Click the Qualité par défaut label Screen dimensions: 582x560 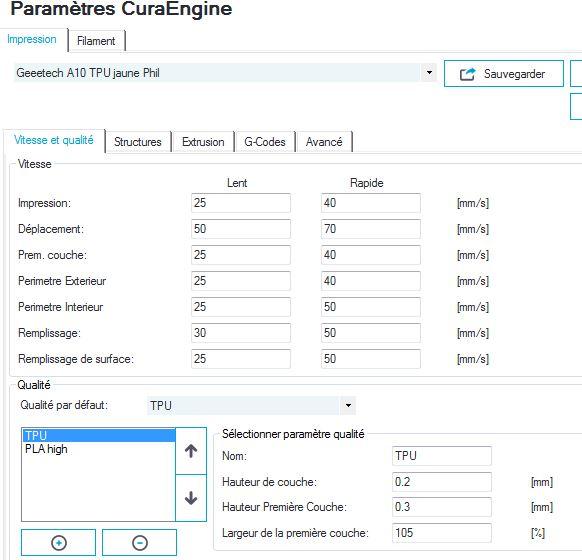[x=64, y=405]
